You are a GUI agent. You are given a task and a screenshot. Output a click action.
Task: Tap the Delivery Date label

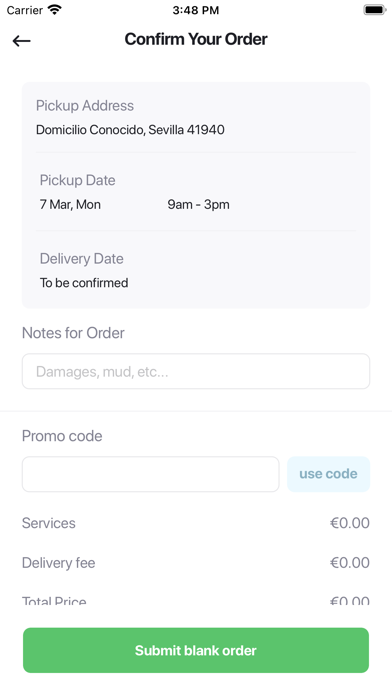(82, 259)
